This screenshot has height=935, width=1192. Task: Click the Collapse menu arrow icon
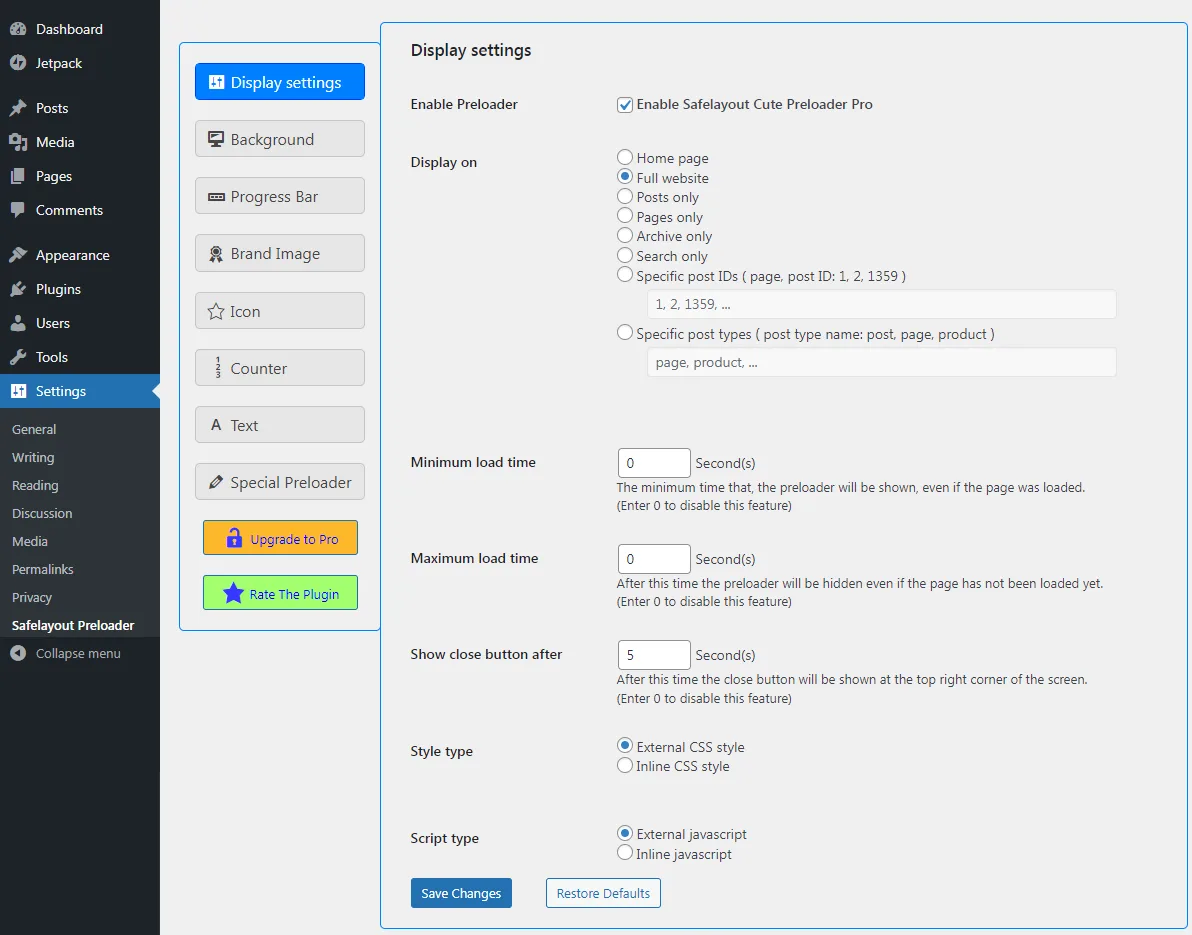18,653
